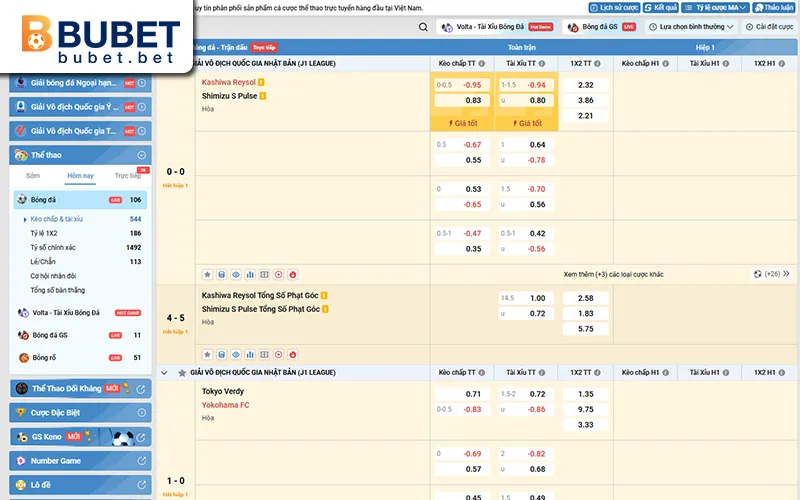800x500 pixels.
Task: Favorite star icon for Kashiwa Reysol match
Action: [x=207, y=274]
